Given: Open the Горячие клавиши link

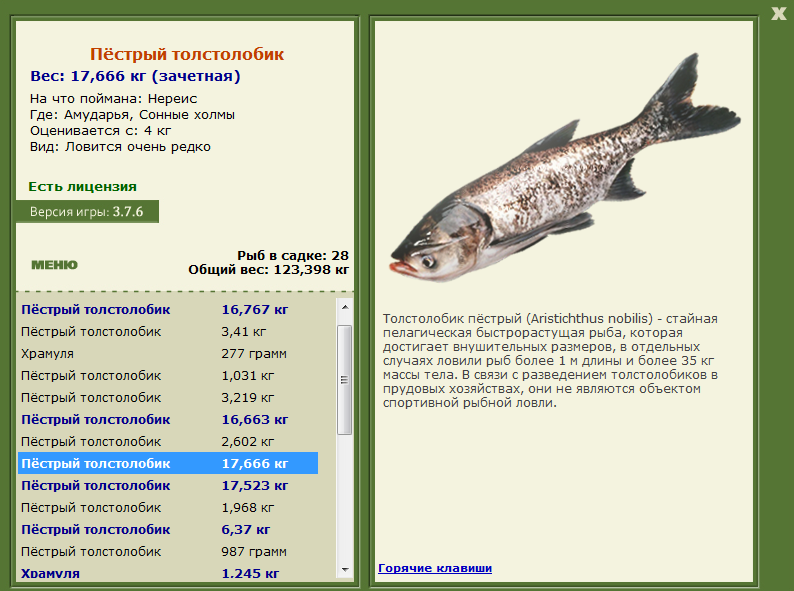Looking at the screenshot, I should point(435,568).
